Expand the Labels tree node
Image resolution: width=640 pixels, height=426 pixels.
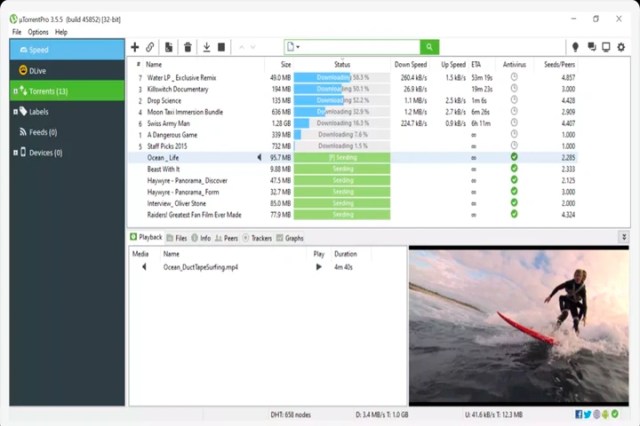(16, 111)
